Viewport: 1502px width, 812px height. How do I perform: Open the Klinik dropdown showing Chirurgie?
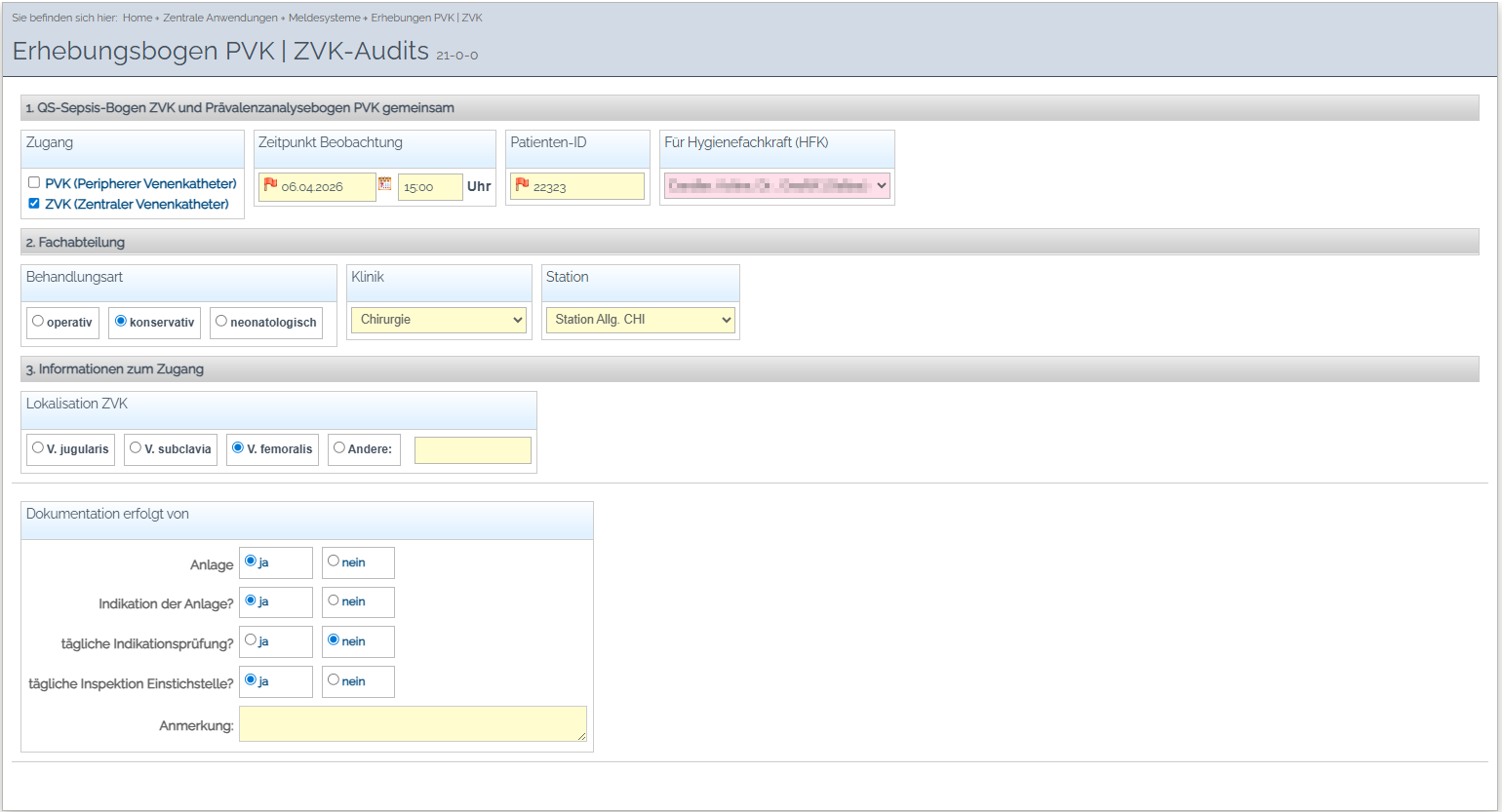point(438,320)
